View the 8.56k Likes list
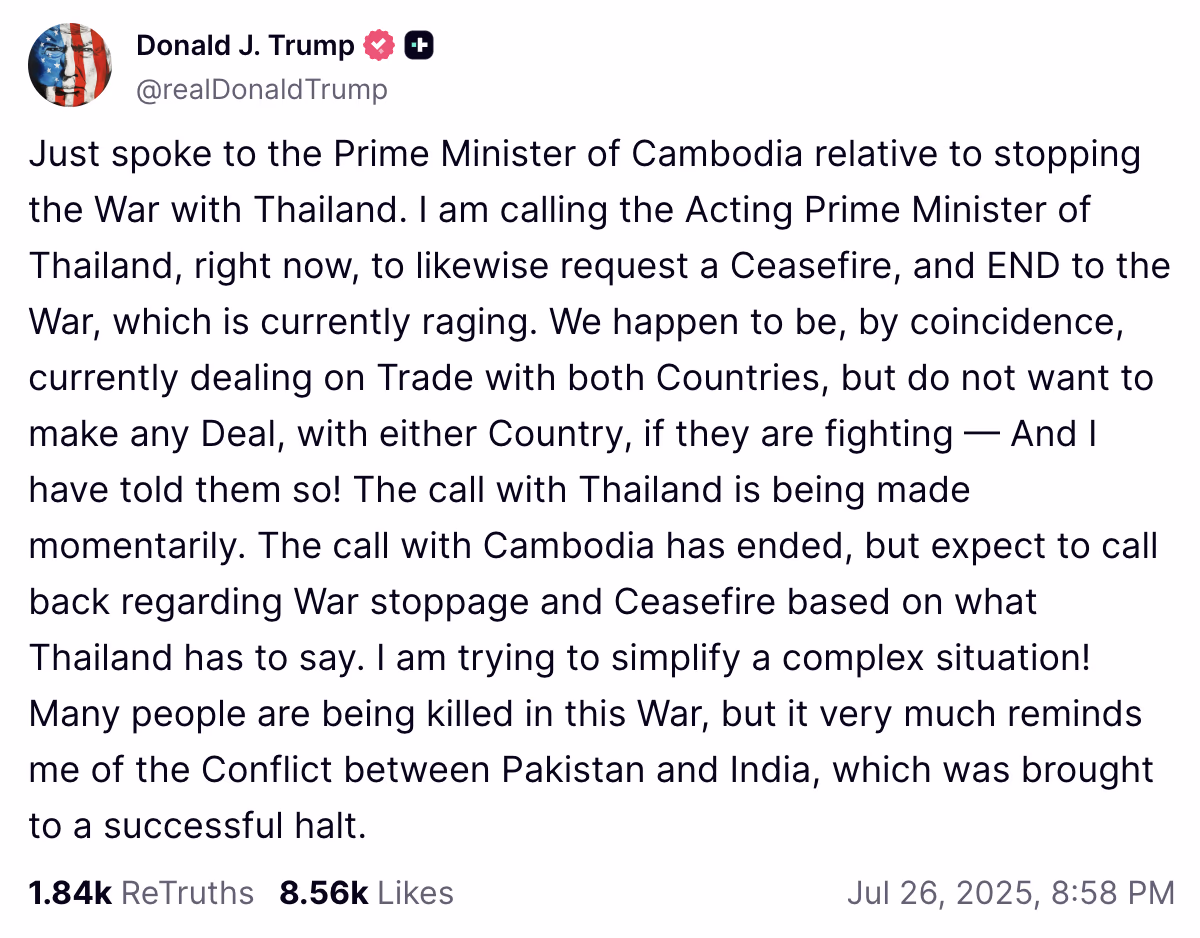Screen dimensions: 1200x938 pyautogui.click(x=366, y=893)
